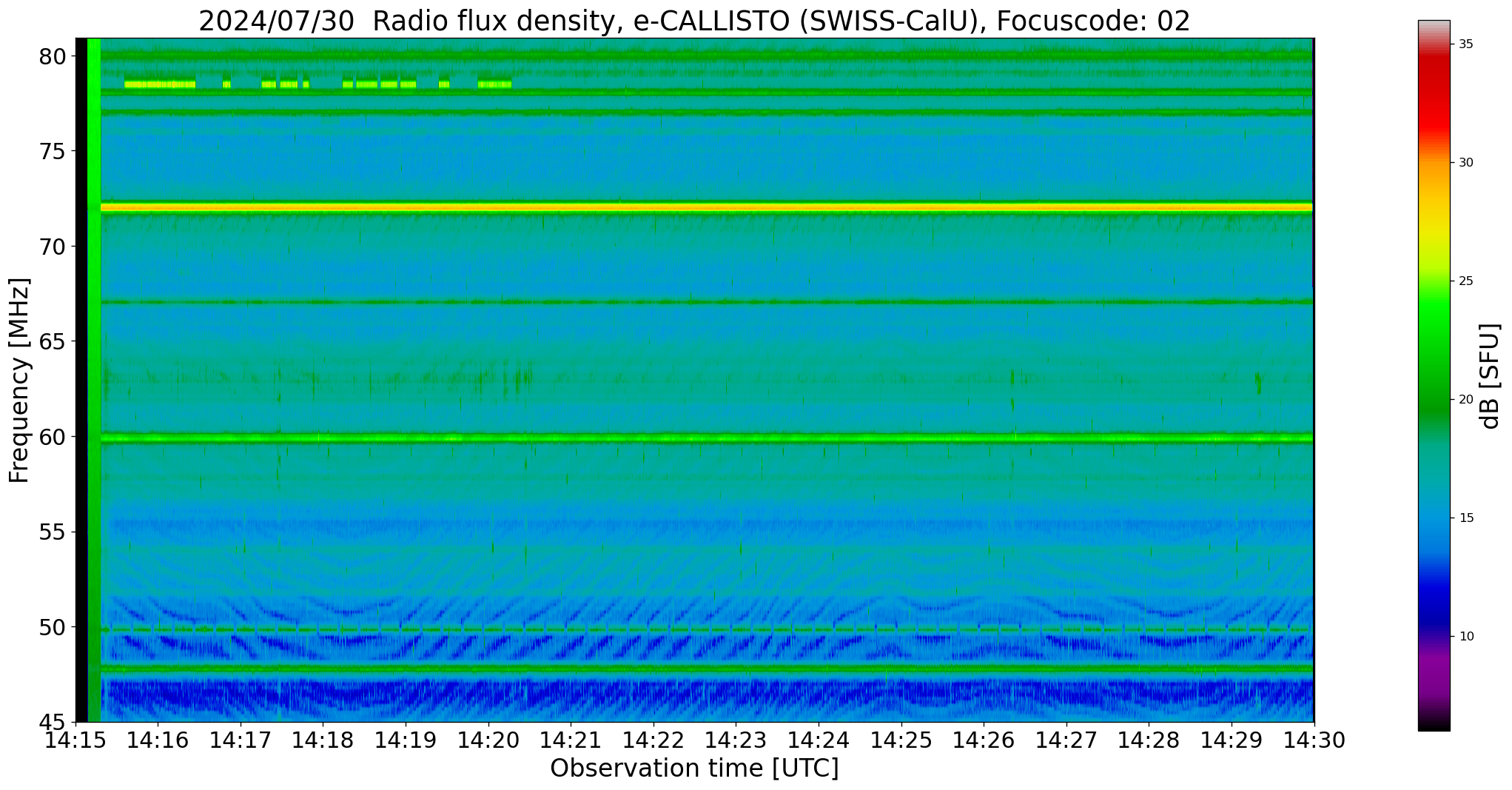The height and width of the screenshot is (790, 1512).
Task: Click the 55 frequency tick label
Action: [52, 532]
